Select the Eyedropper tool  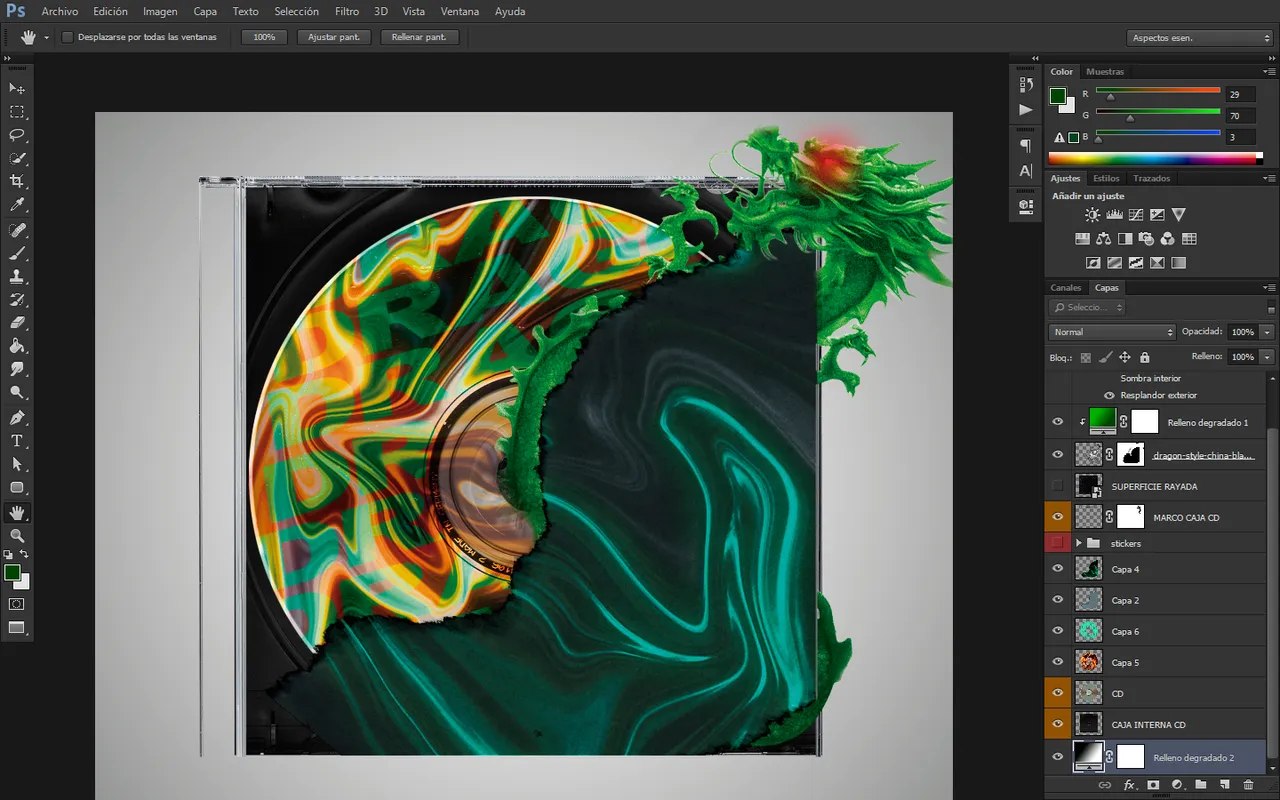click(17, 205)
